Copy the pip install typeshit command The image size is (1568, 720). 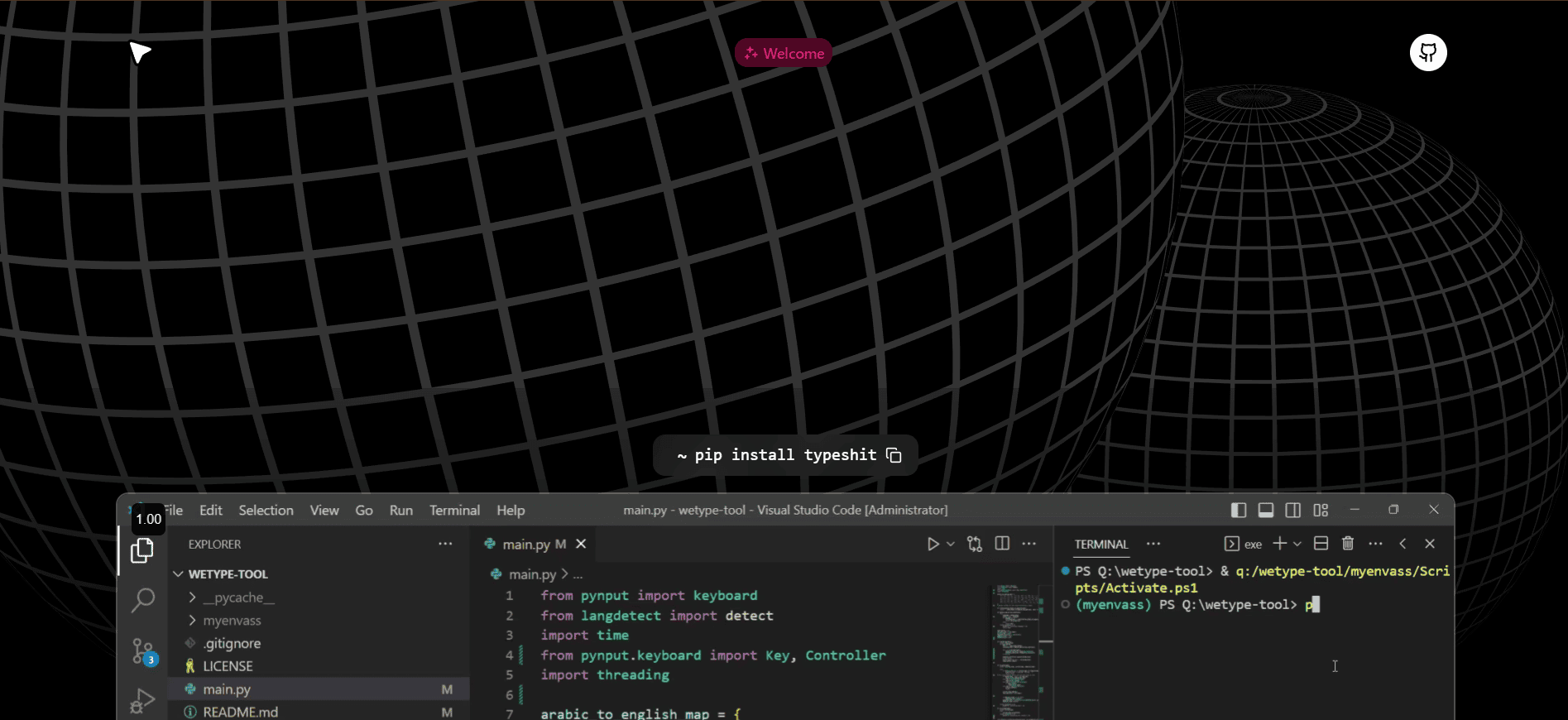(894, 455)
